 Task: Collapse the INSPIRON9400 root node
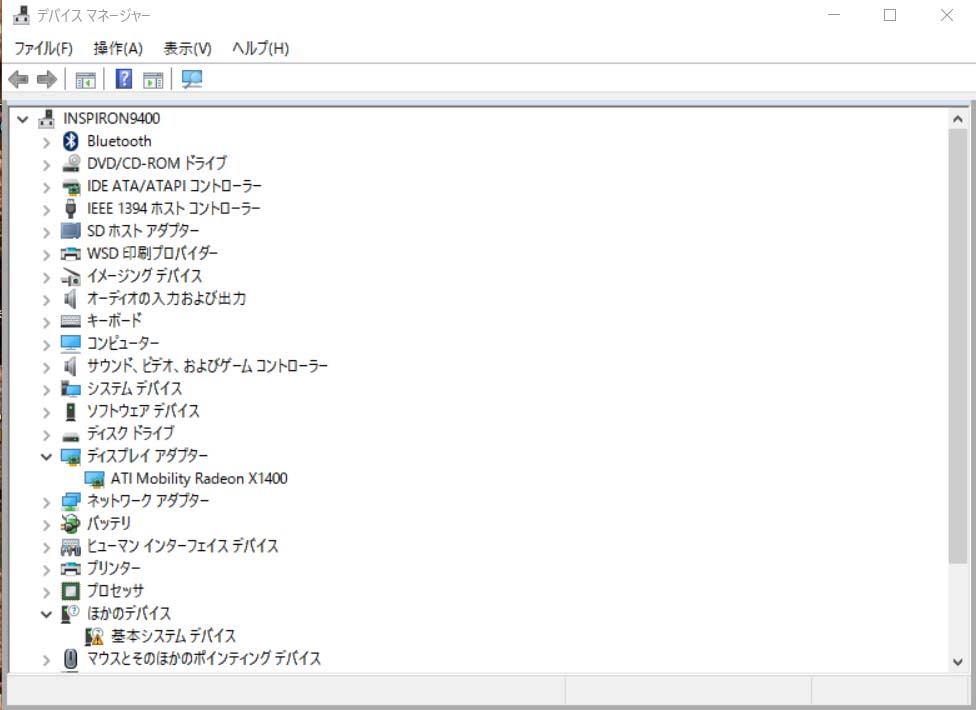click(23, 119)
